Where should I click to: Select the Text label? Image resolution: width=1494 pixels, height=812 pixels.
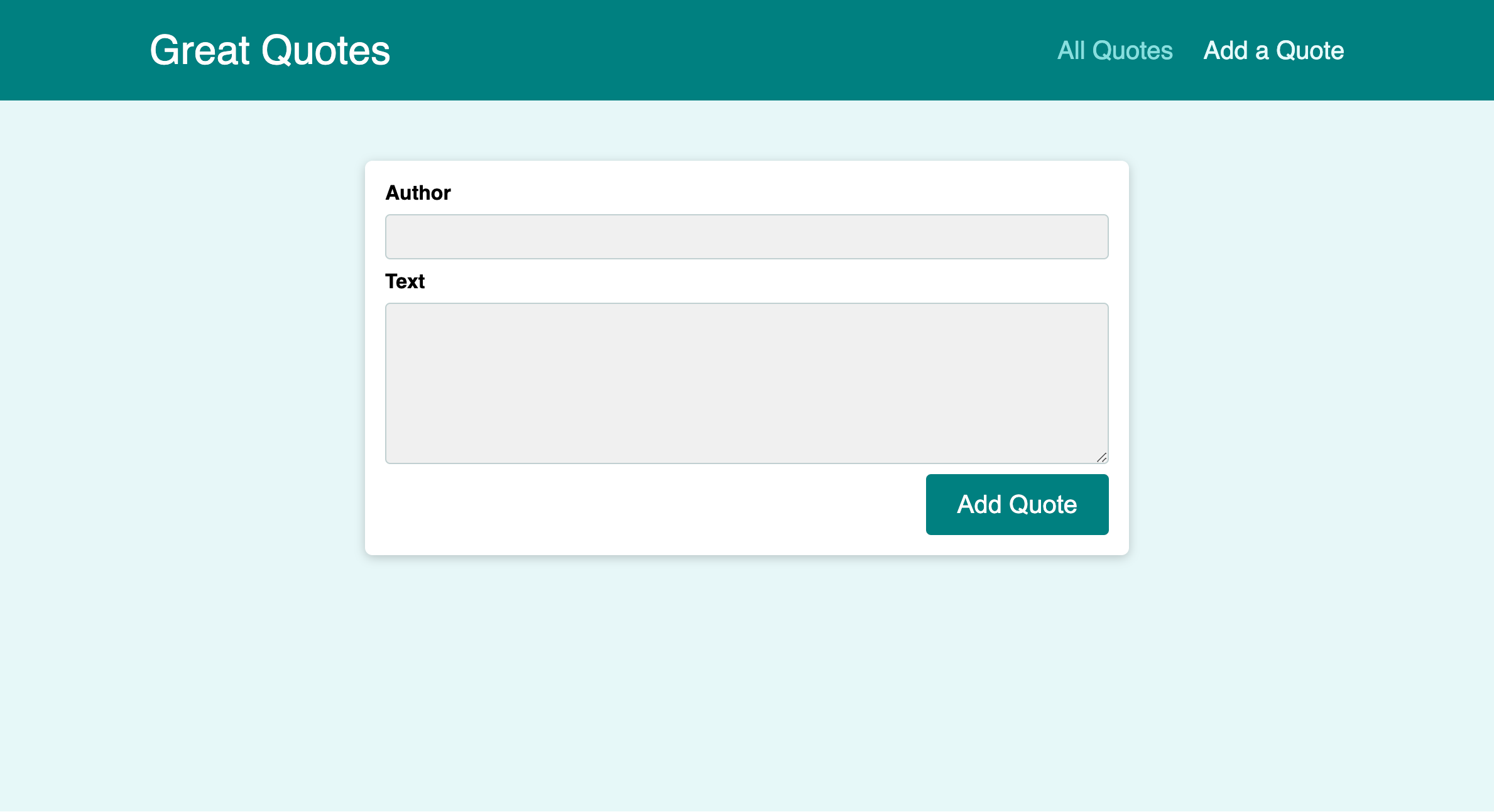click(x=405, y=281)
